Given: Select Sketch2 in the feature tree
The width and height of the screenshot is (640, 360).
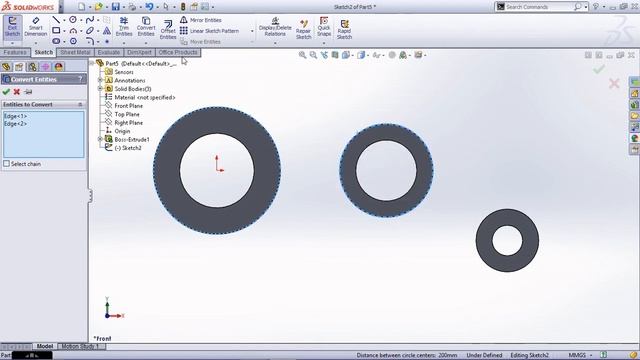Looking at the screenshot, I should click(123, 148).
